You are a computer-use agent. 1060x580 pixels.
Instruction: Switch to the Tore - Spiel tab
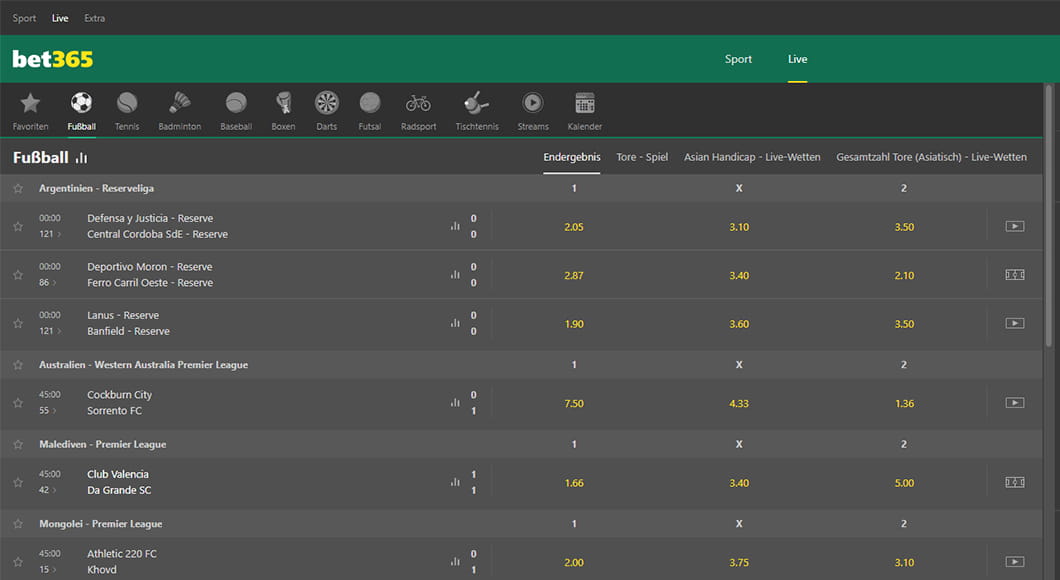[x=642, y=157]
